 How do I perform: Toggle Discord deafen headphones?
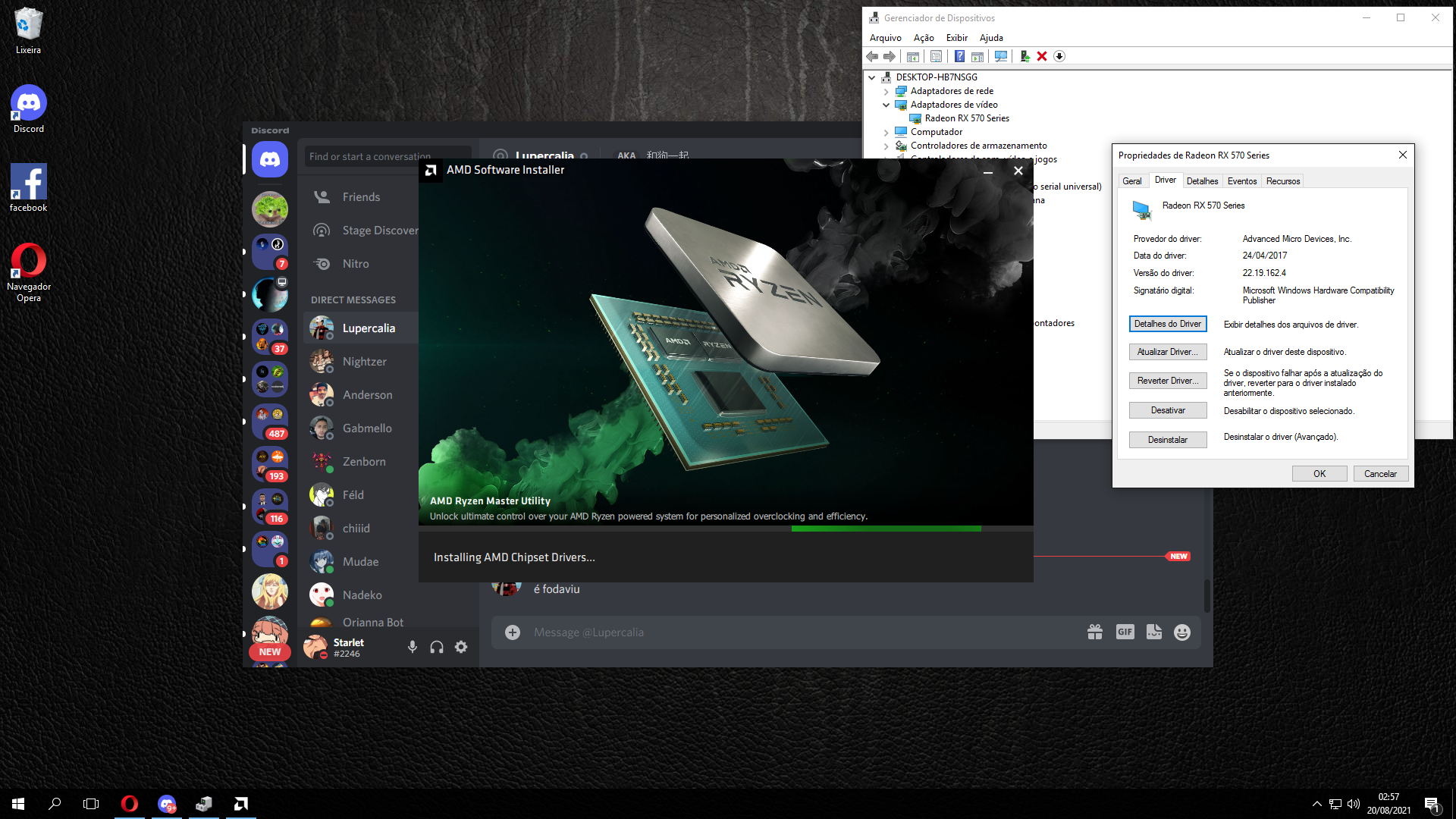[437, 647]
